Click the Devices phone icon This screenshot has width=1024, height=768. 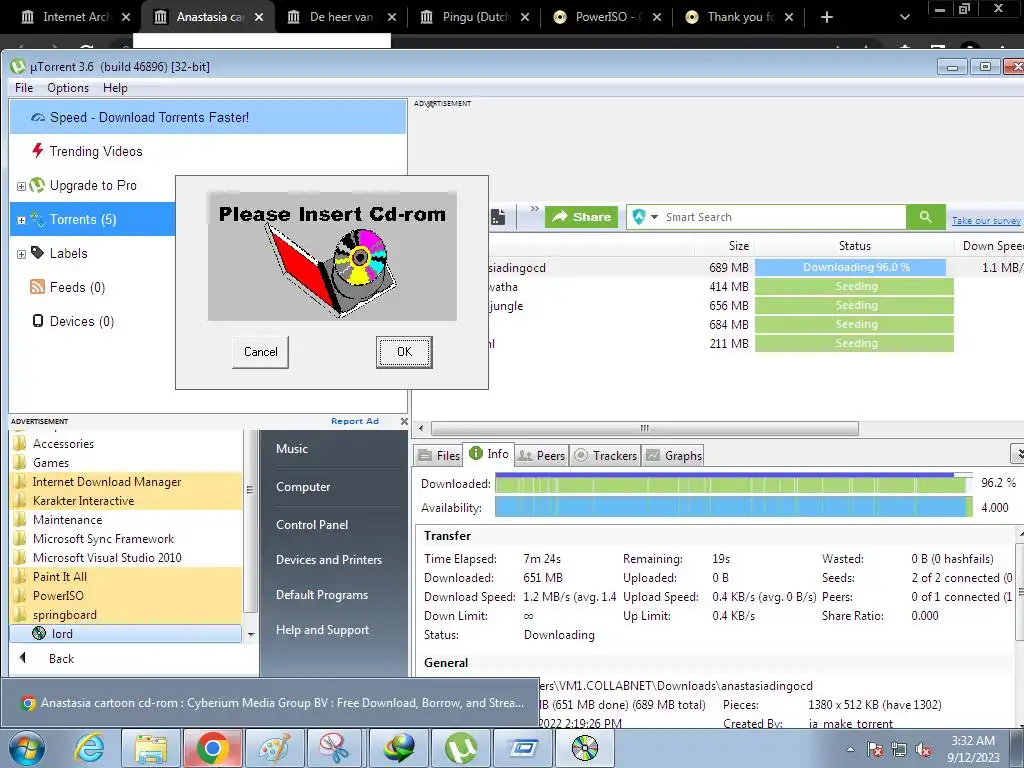pos(38,321)
